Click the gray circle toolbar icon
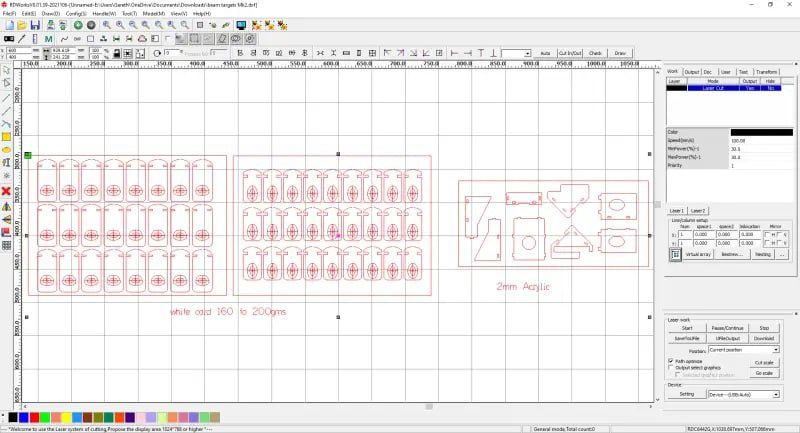Image resolution: width=800 pixels, height=433 pixels. point(91,25)
